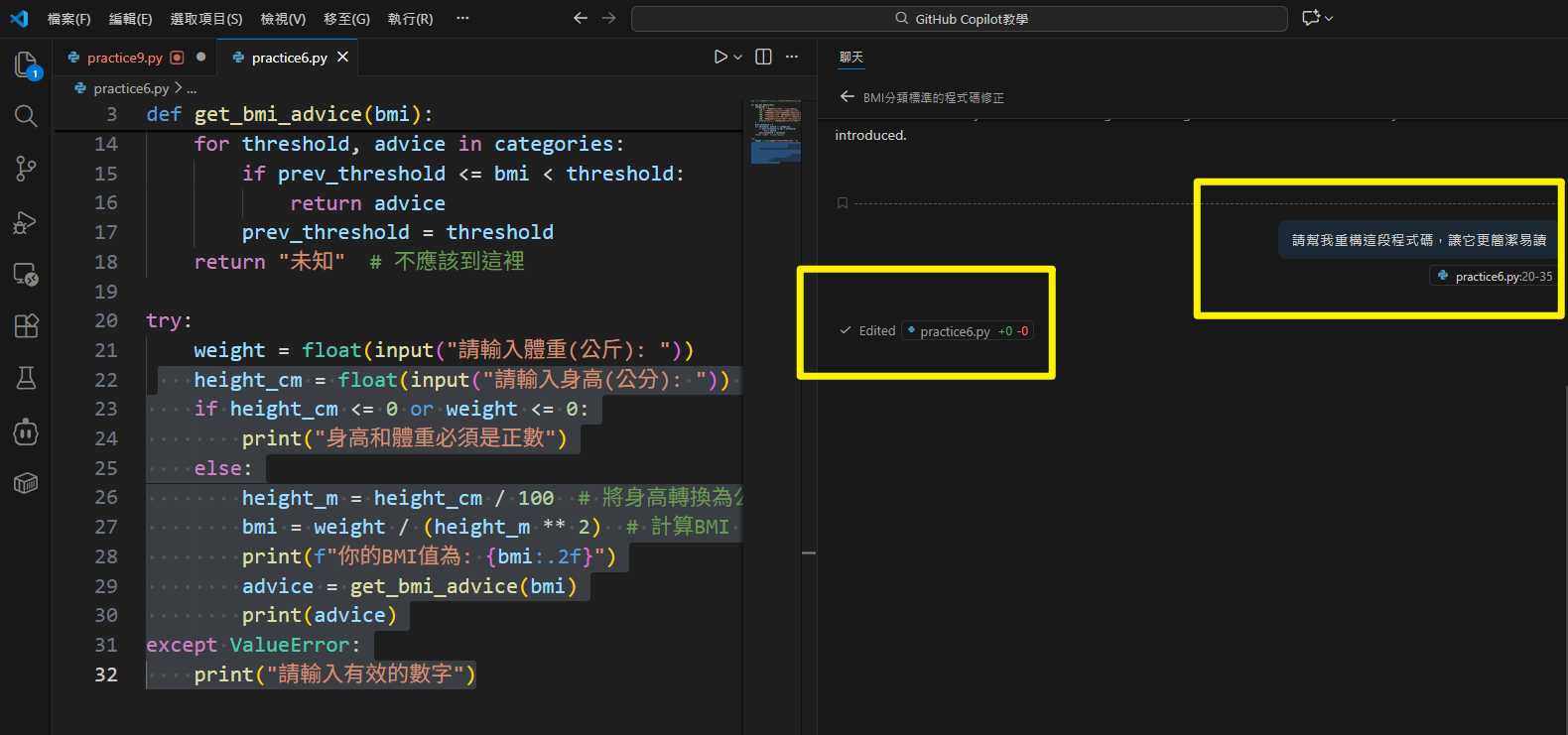This screenshot has height=735, width=1568.
Task: Go back from the BMI chat session
Action: 847,97
